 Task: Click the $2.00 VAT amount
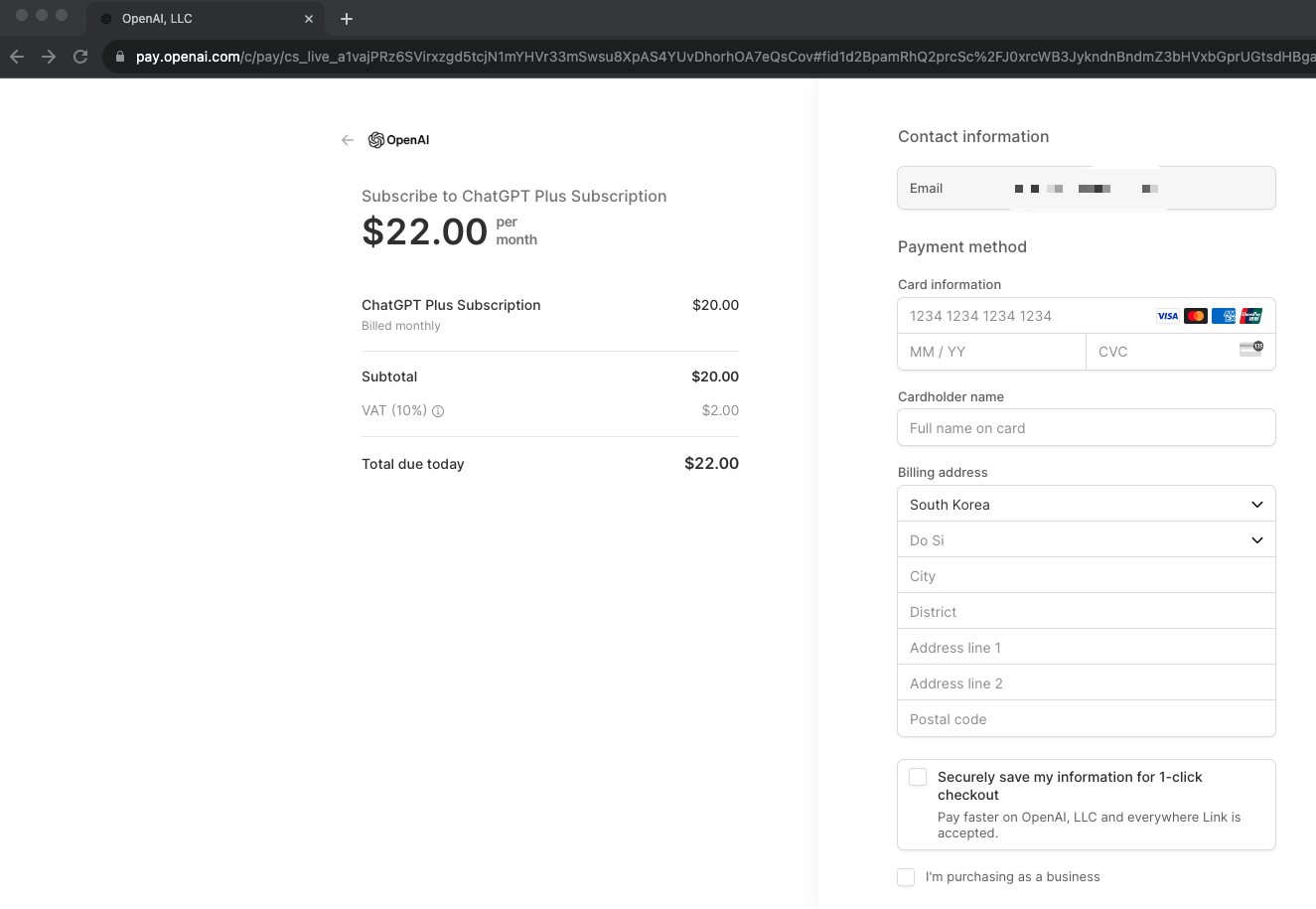coord(720,410)
